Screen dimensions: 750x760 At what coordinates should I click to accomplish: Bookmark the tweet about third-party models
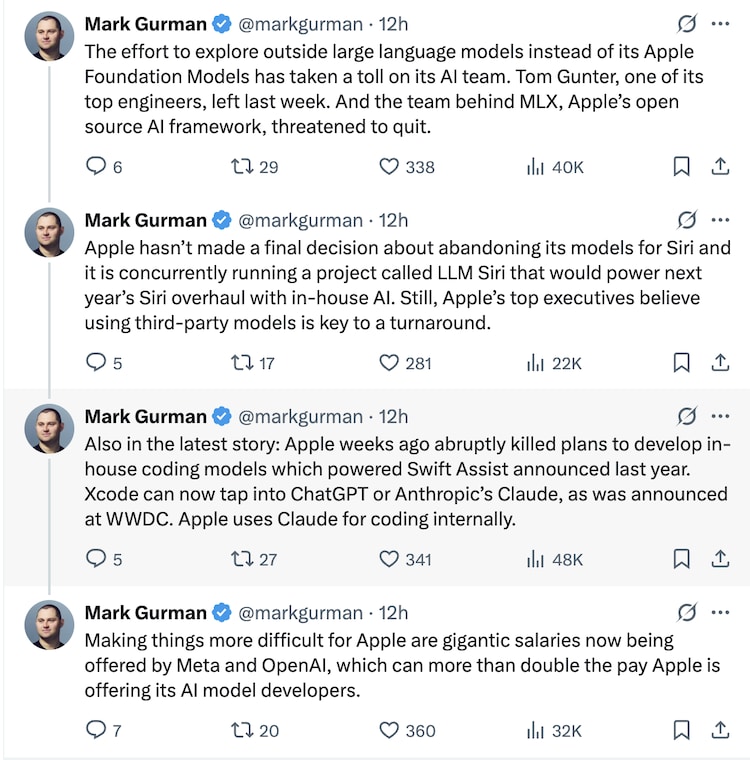pyautogui.click(x=681, y=363)
